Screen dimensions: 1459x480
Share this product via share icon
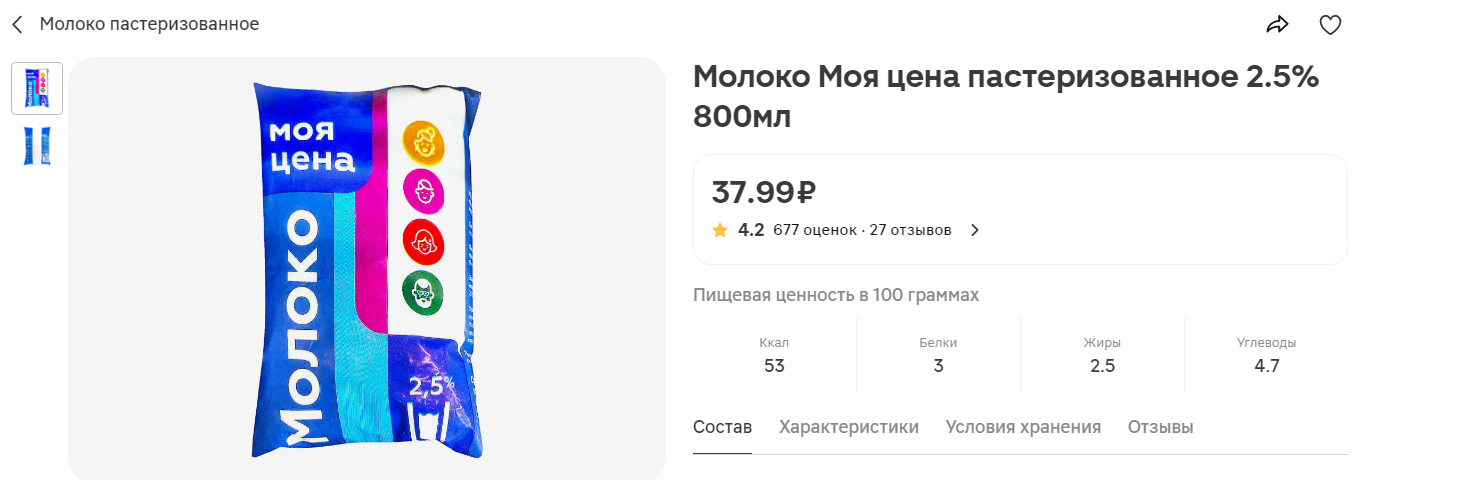[x=1277, y=25]
